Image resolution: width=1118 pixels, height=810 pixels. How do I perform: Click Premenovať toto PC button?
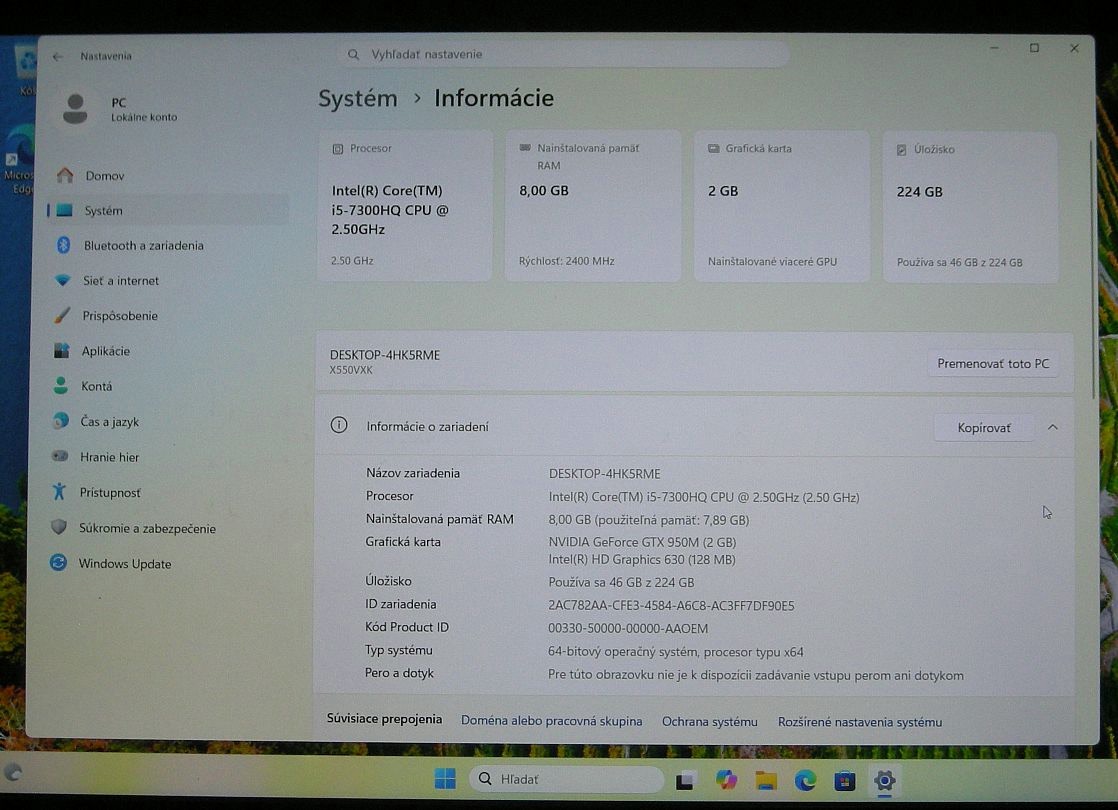click(x=993, y=364)
